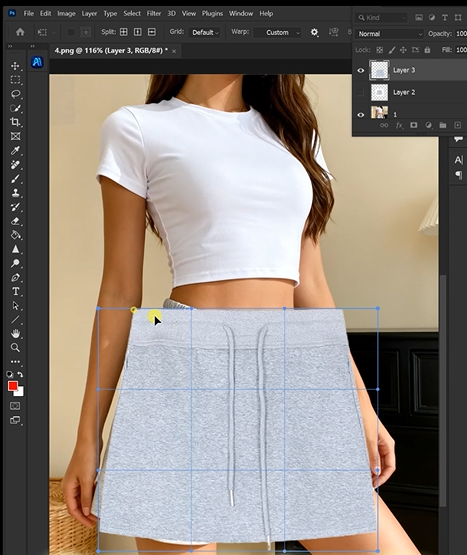Image resolution: width=467 pixels, height=555 pixels.
Task: Select the Layer 3 thumbnail
Action: [x=379, y=70]
